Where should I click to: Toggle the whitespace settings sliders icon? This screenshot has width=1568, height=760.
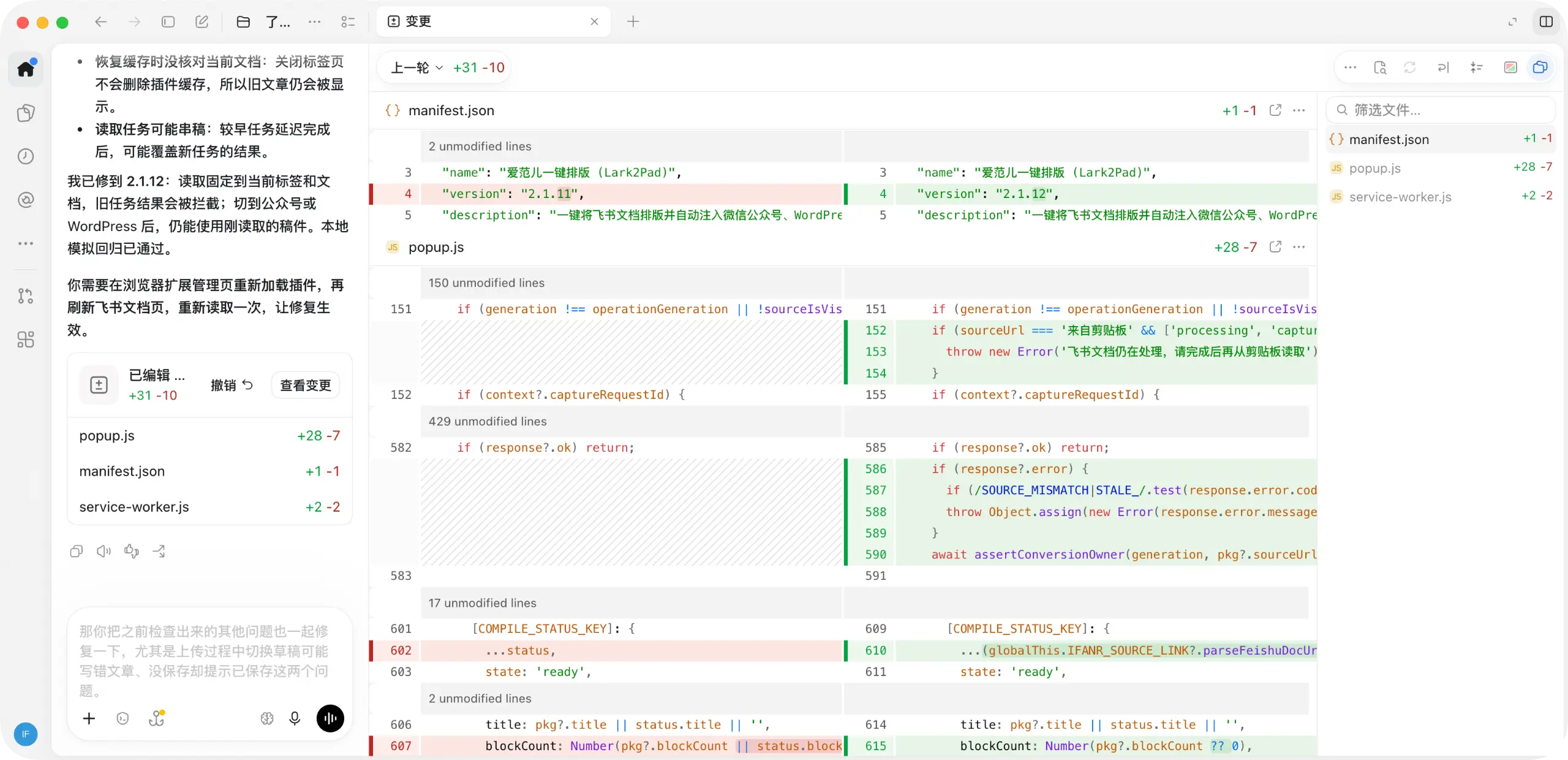[x=1476, y=67]
